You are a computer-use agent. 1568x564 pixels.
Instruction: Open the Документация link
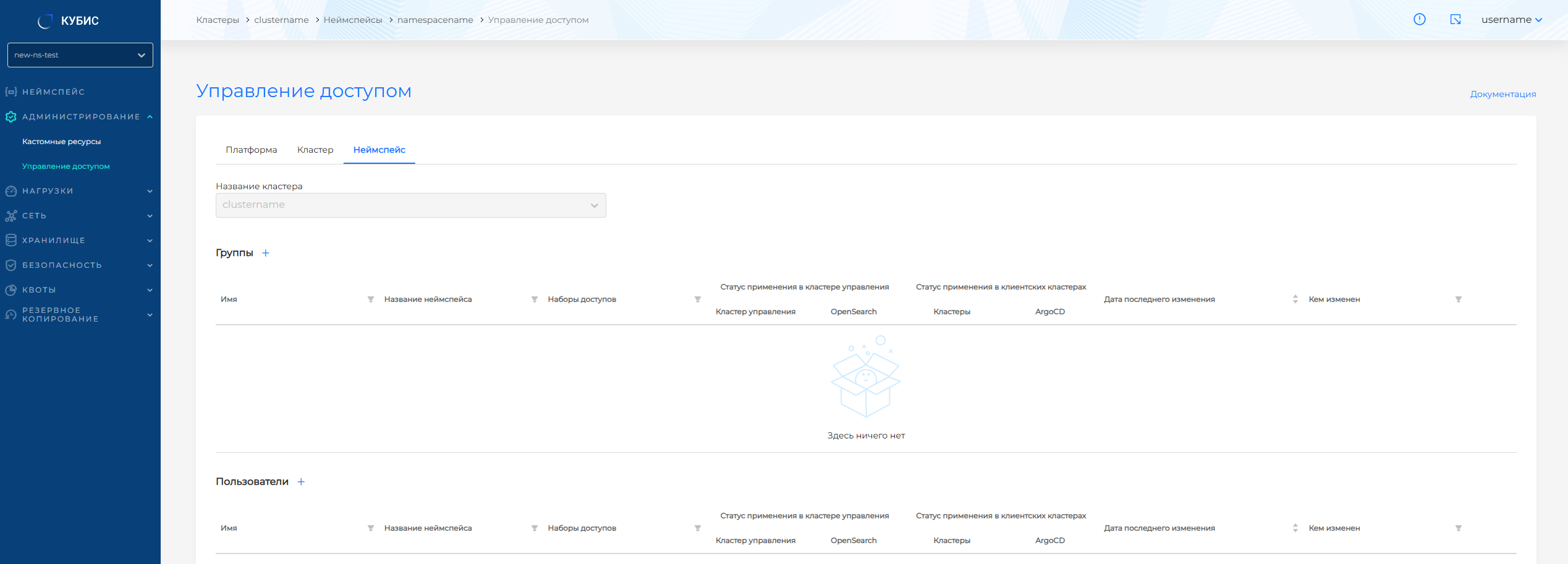pyautogui.click(x=1502, y=94)
